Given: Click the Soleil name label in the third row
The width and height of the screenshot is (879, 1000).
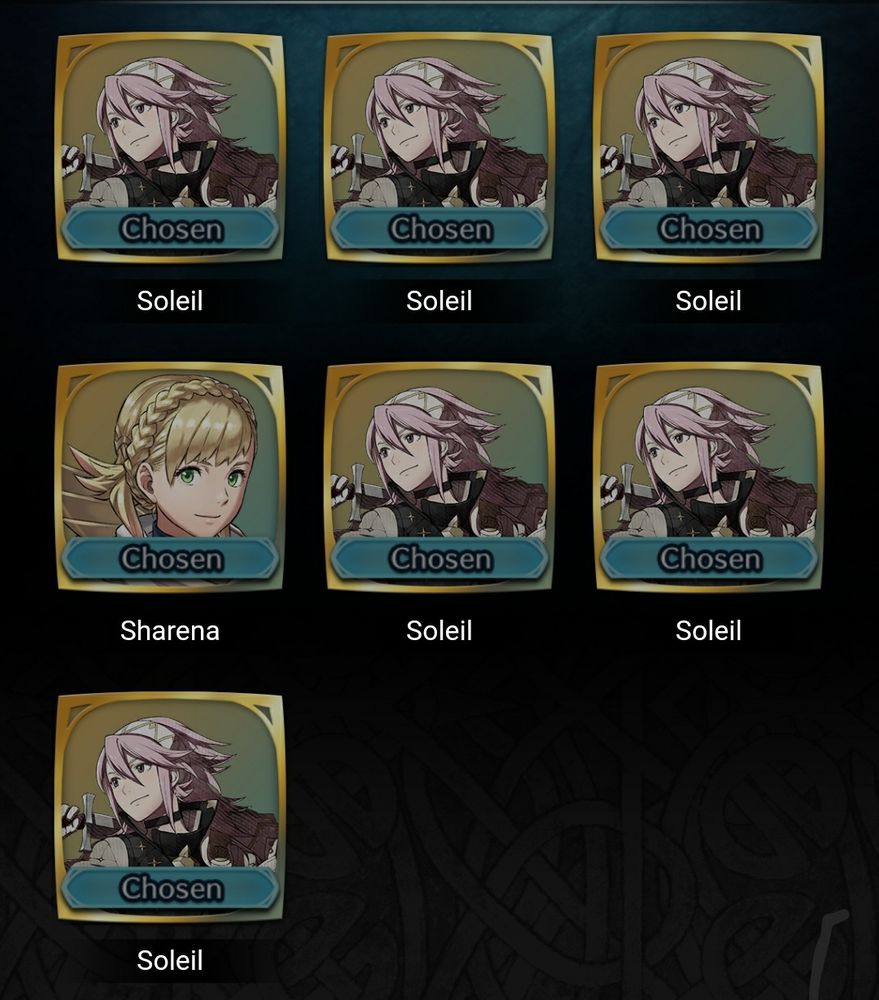Looking at the screenshot, I should click(x=170, y=960).
